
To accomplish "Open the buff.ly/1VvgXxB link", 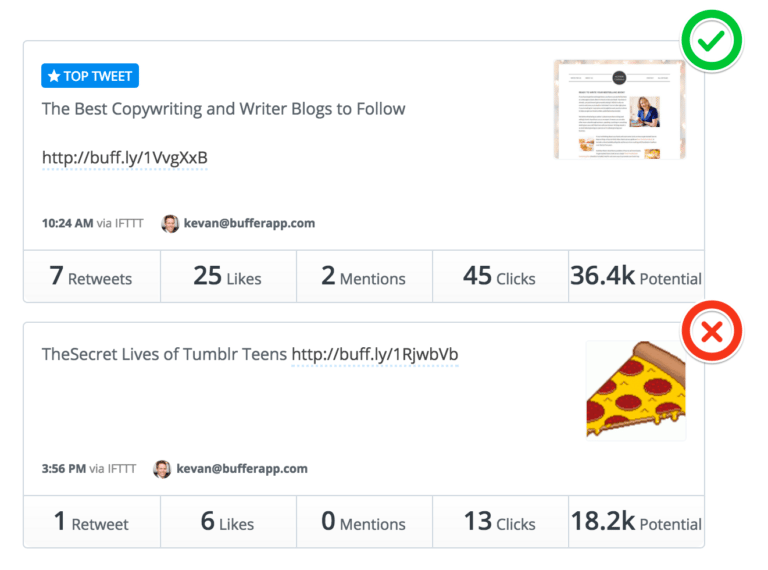I will click(124, 158).
